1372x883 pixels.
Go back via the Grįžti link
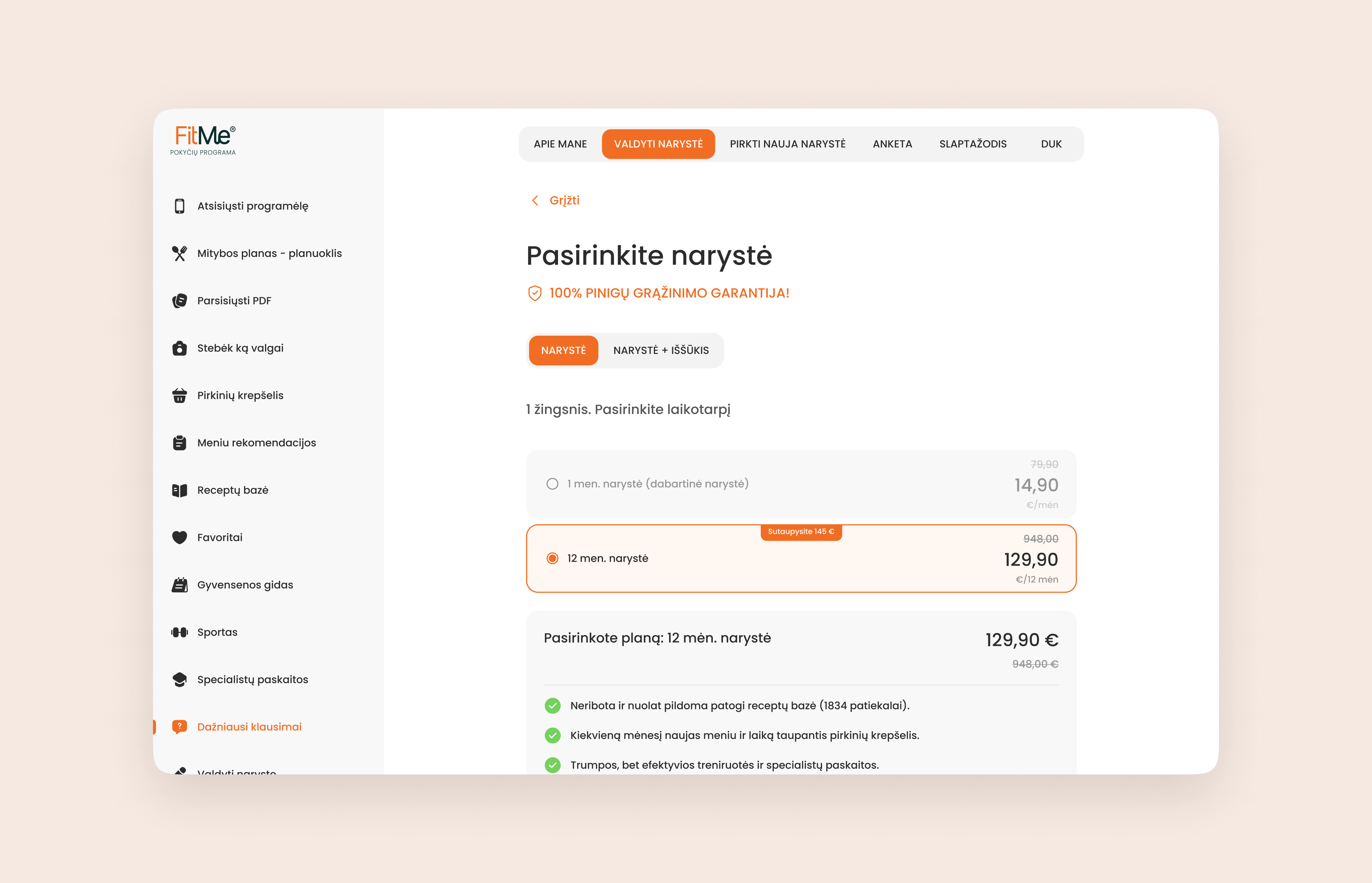[x=564, y=200]
